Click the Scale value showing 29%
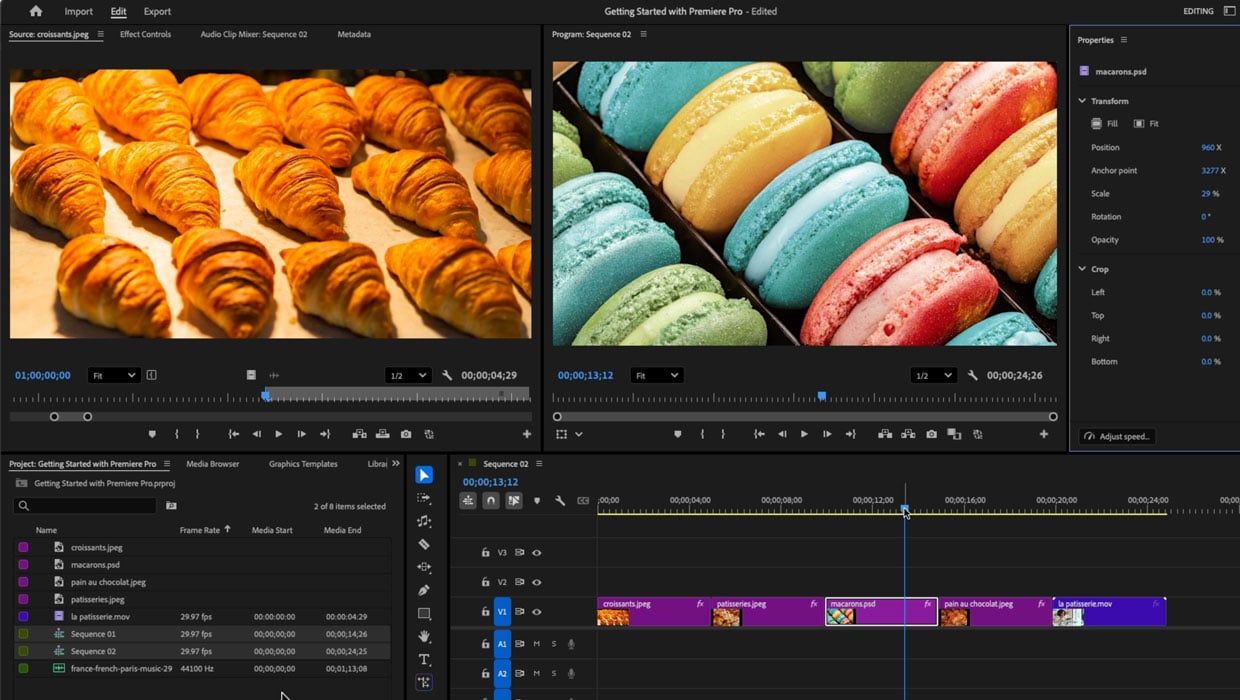Viewport: 1240px width, 700px height. click(1206, 193)
